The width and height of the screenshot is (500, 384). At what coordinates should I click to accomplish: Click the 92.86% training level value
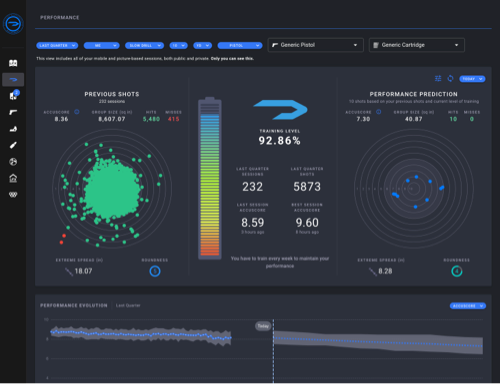(x=280, y=141)
